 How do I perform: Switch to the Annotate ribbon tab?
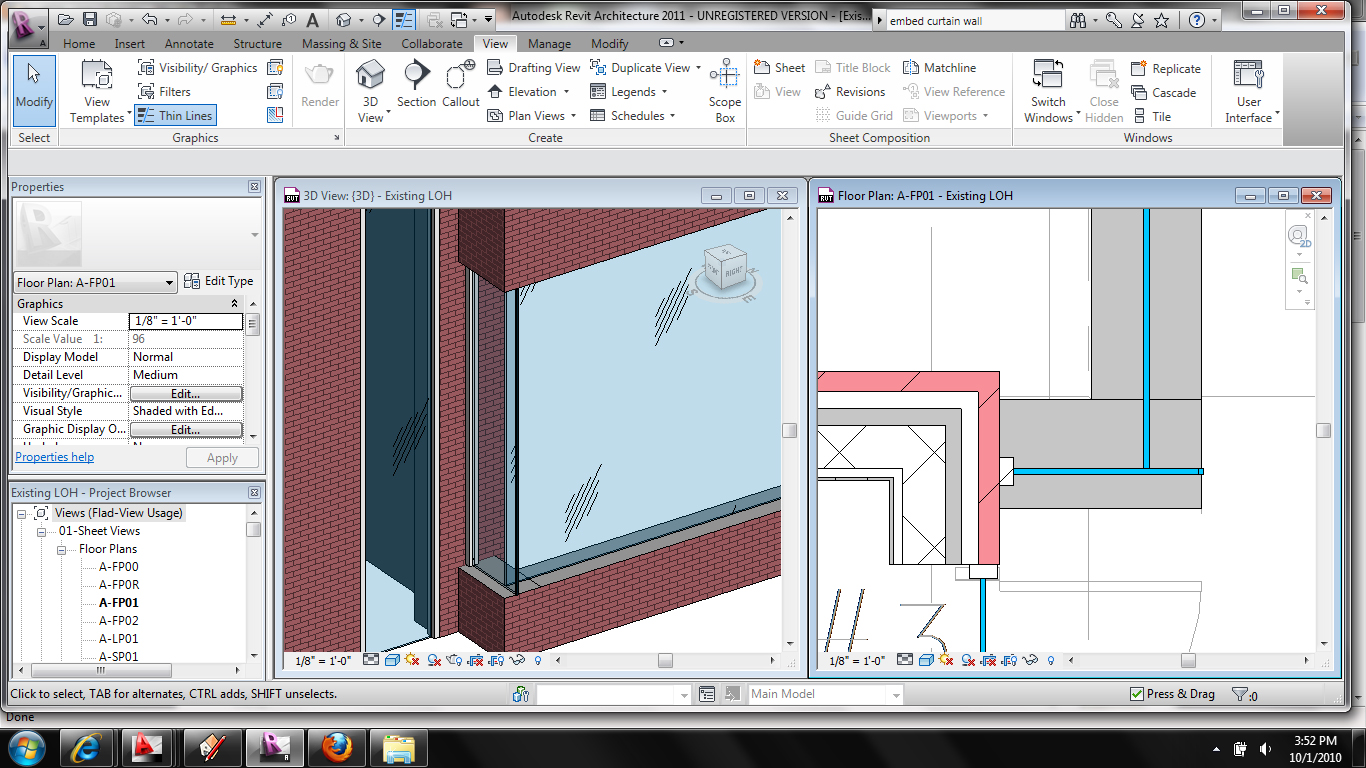click(x=189, y=44)
